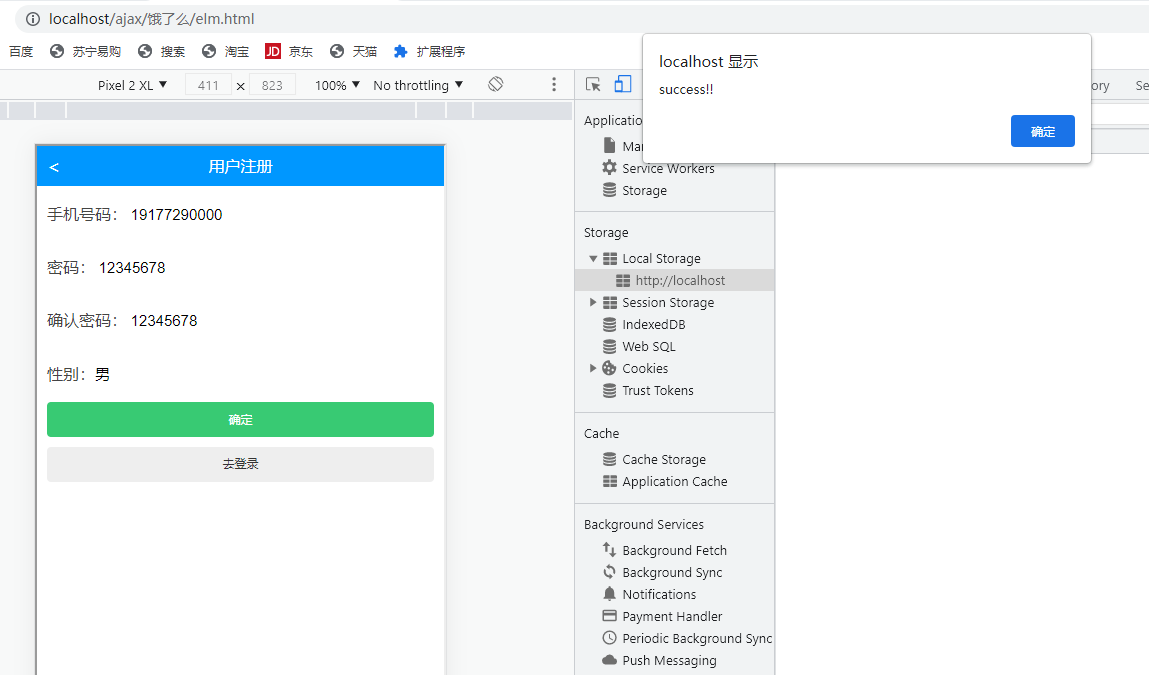The width and height of the screenshot is (1149, 675).
Task: Open the 扩展程序 extensions bookmark
Action: click(x=429, y=51)
